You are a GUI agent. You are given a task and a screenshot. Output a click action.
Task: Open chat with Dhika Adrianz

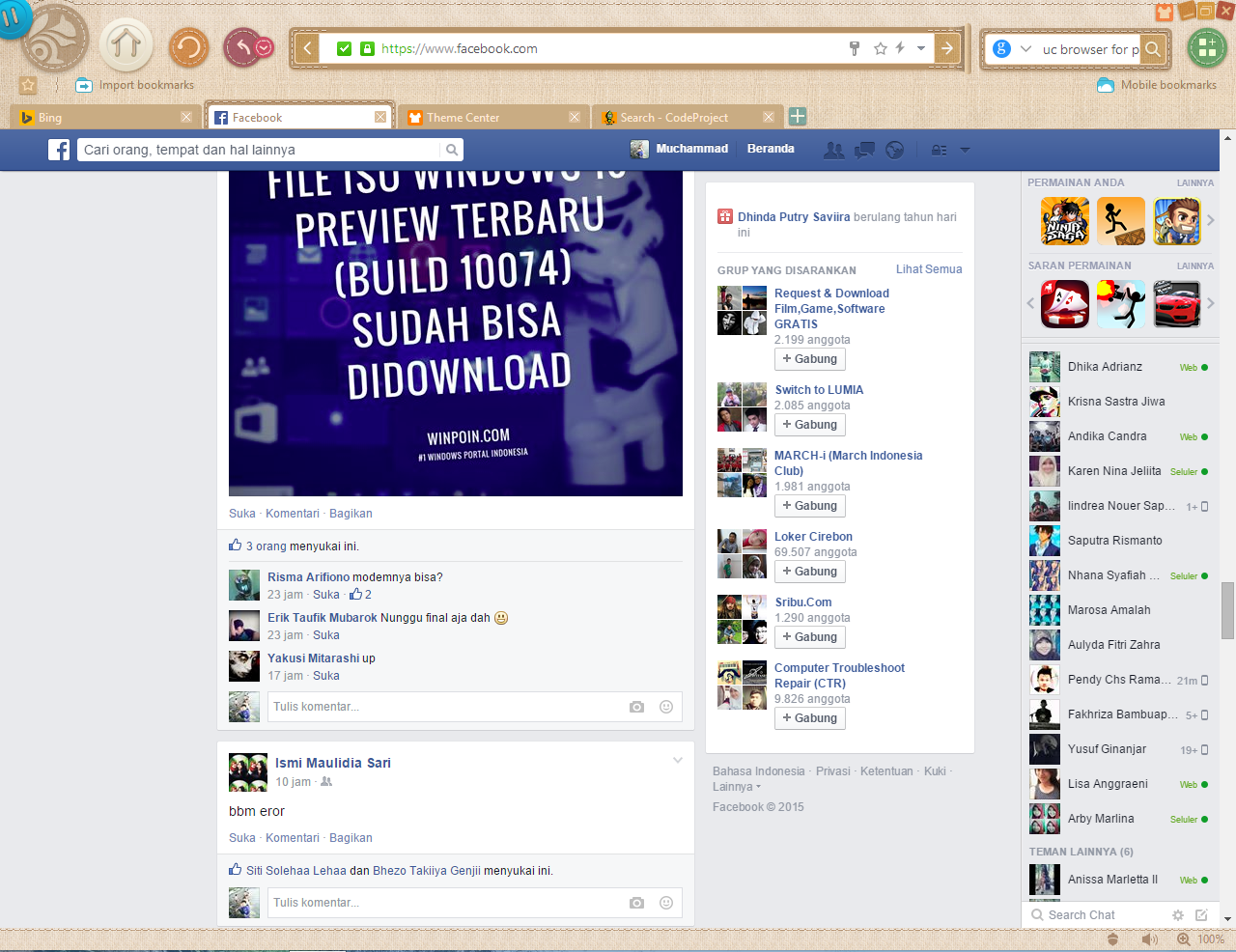pyautogui.click(x=1118, y=367)
